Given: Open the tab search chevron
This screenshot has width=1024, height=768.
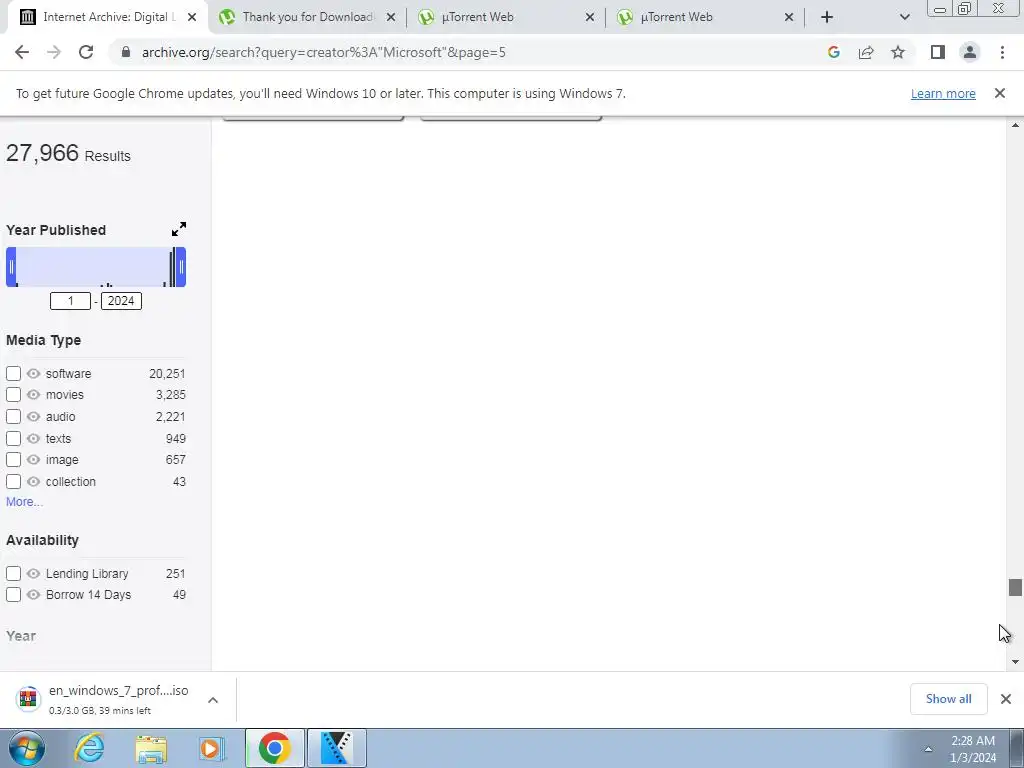Looking at the screenshot, I should (x=904, y=17).
